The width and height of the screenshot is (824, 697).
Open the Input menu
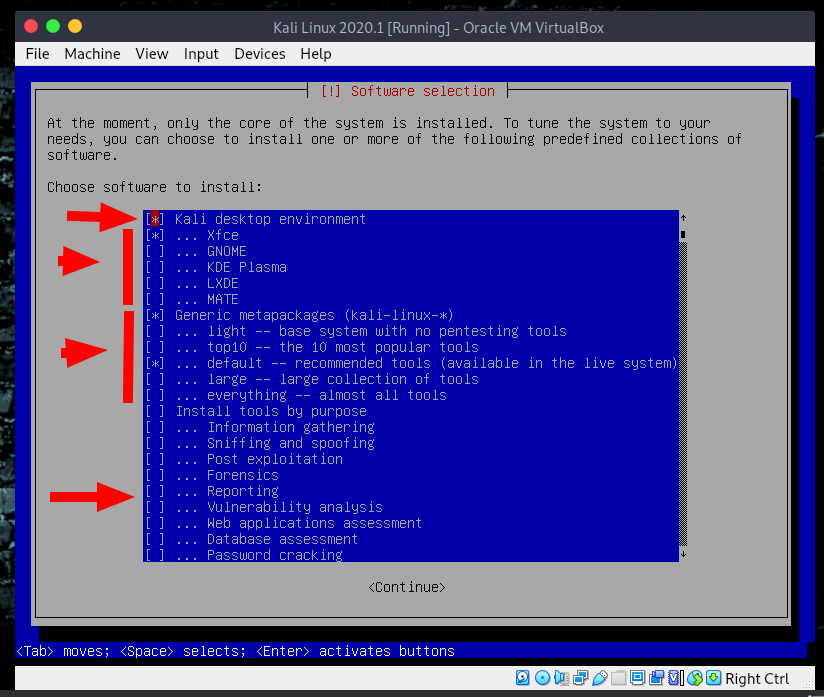(201, 54)
